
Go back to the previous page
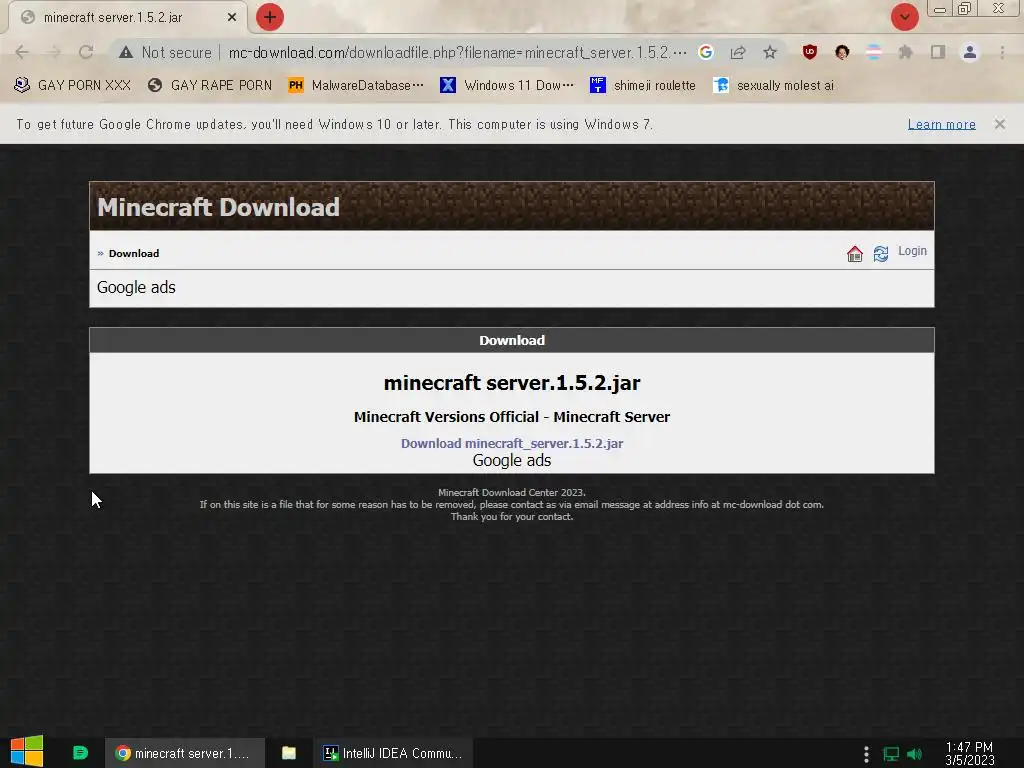point(22,52)
